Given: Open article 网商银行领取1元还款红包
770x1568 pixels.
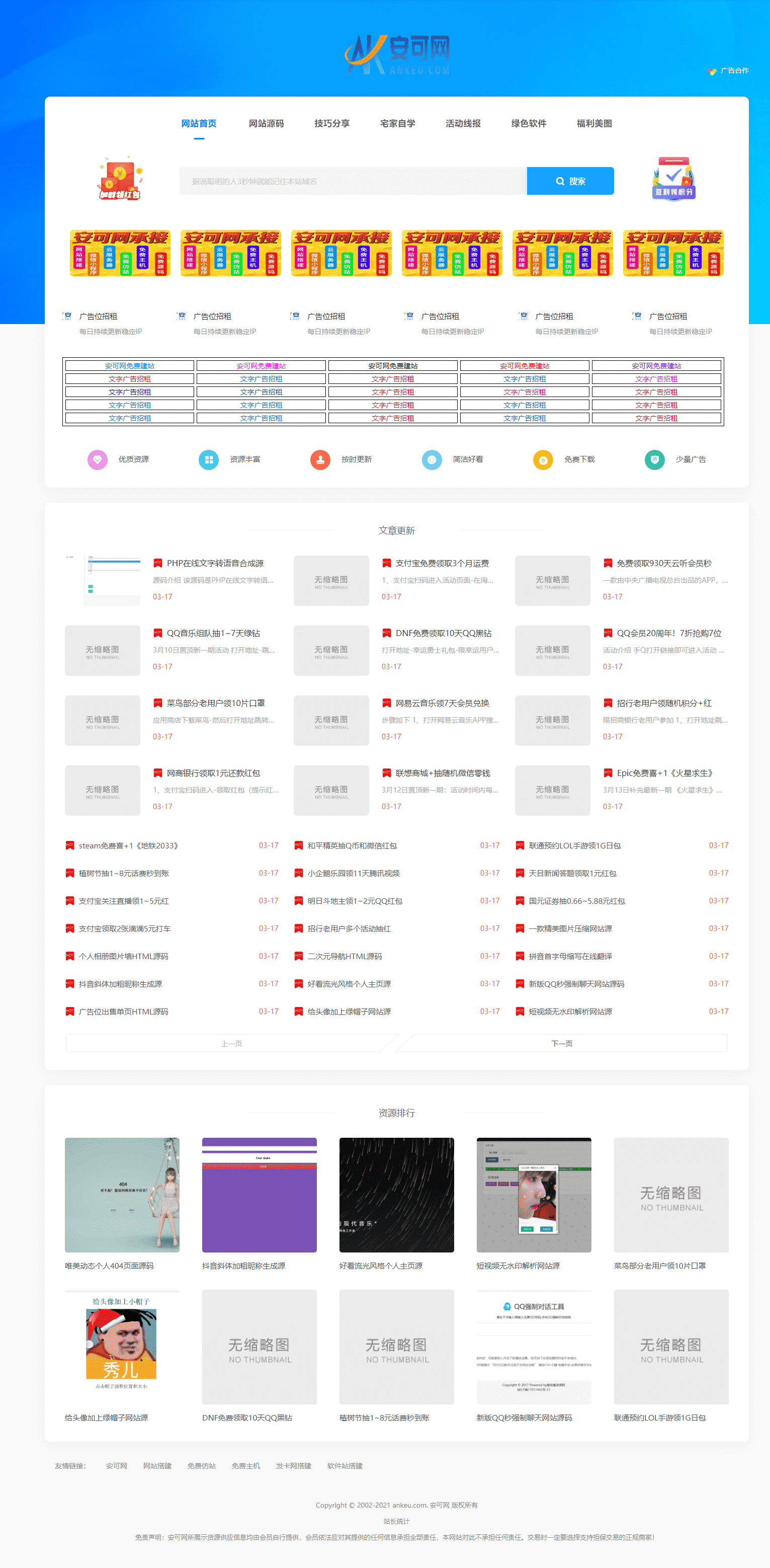Looking at the screenshot, I should click(213, 773).
